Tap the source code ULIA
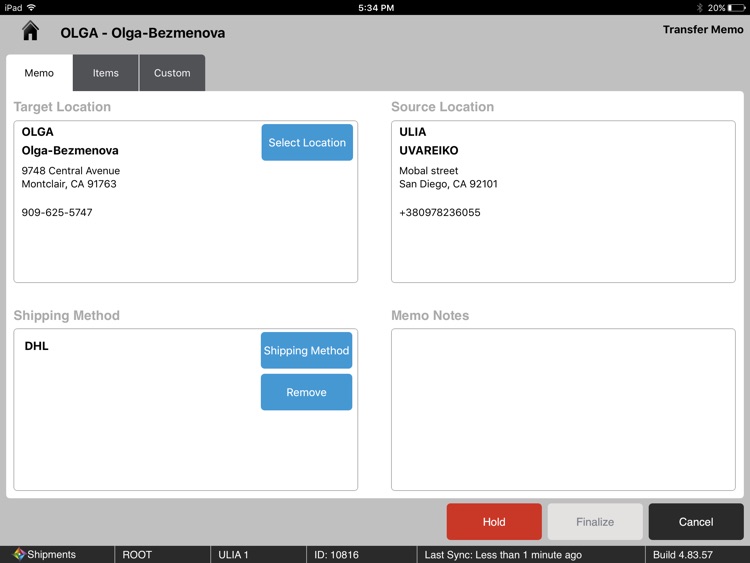This screenshot has width=750, height=563. [413, 132]
